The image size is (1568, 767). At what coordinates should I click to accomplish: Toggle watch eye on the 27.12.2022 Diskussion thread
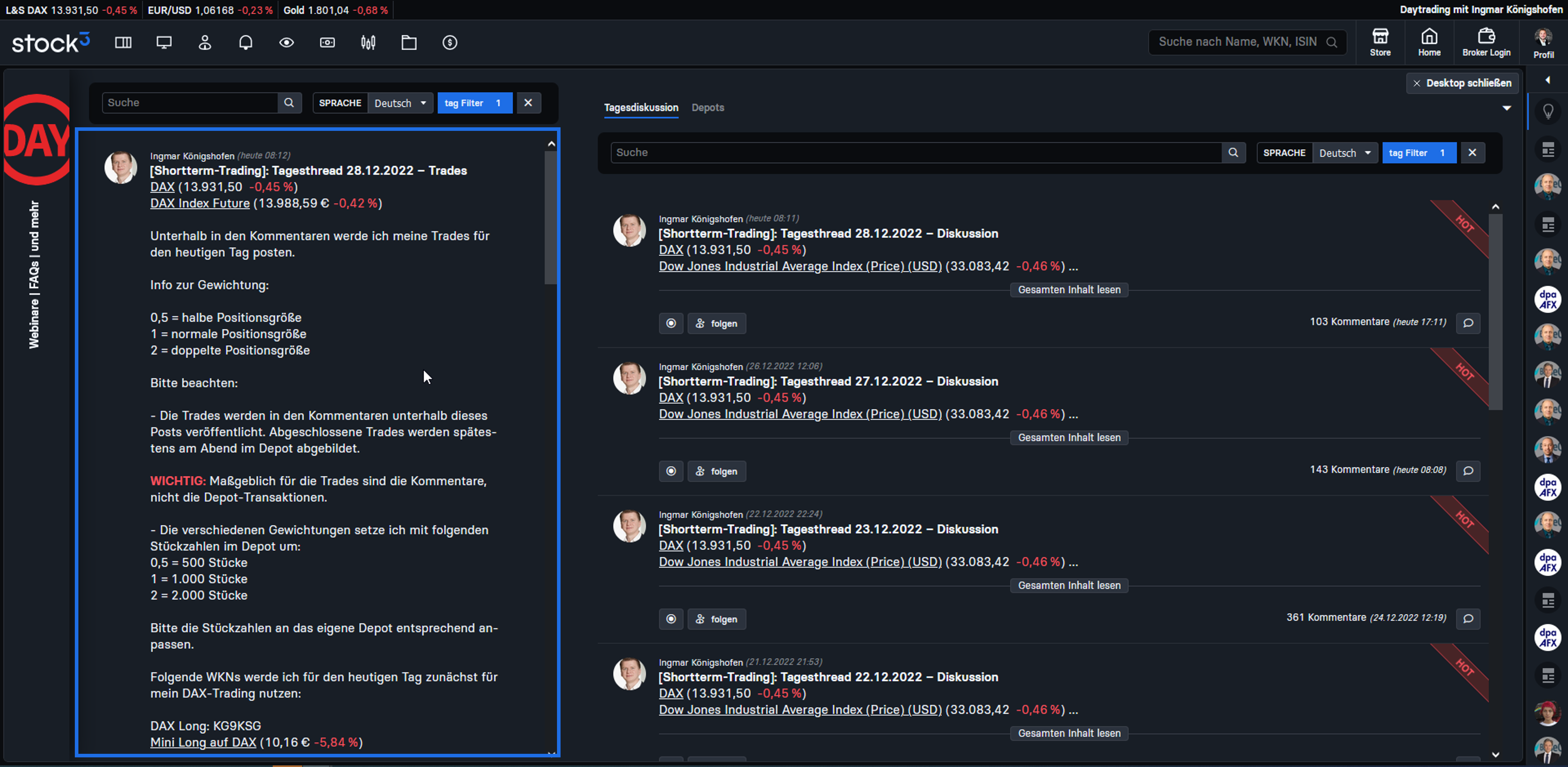pos(671,471)
